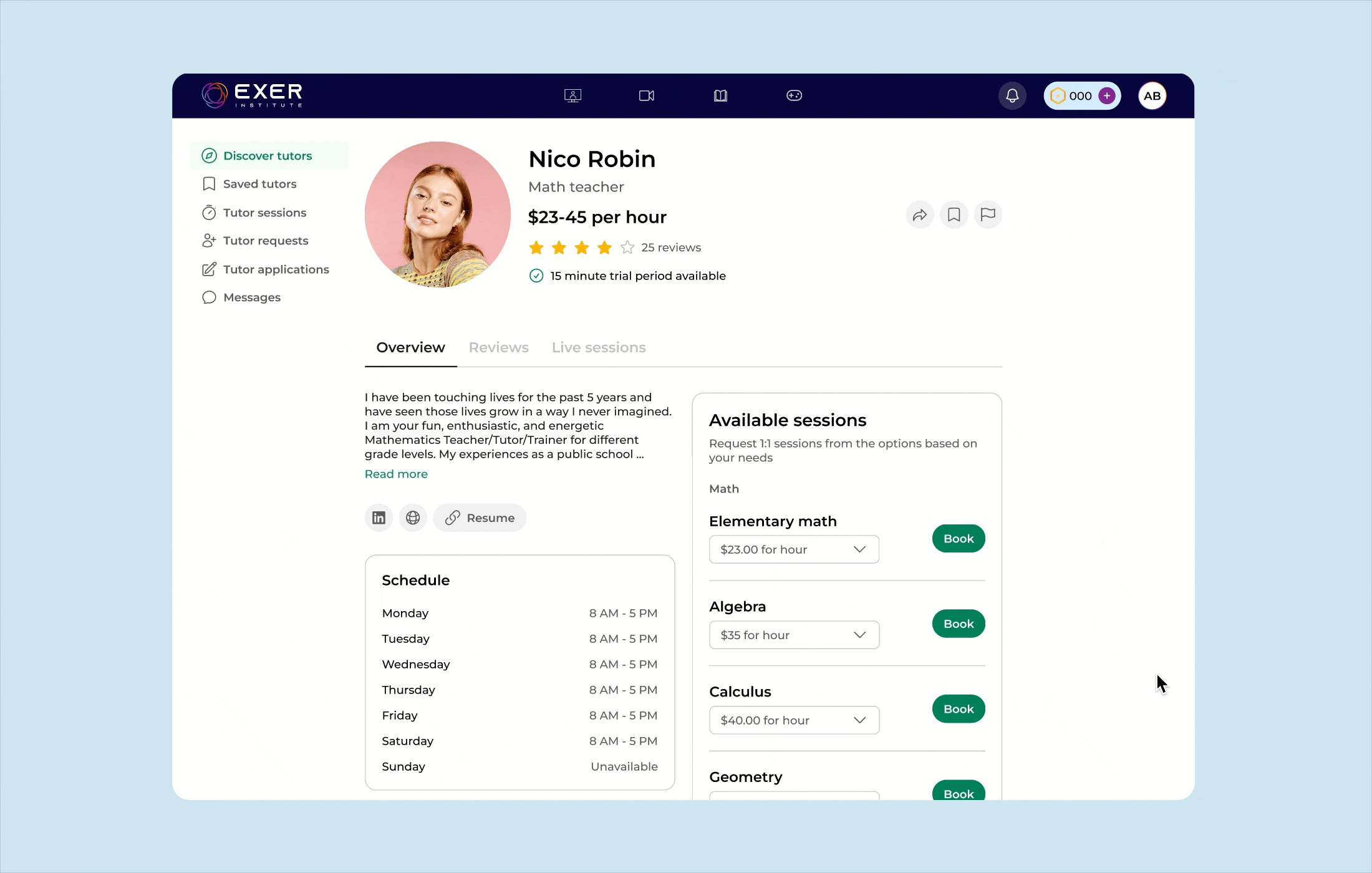This screenshot has height=873, width=1372.
Task: Open the book icon in the top navigation
Action: coord(720,95)
